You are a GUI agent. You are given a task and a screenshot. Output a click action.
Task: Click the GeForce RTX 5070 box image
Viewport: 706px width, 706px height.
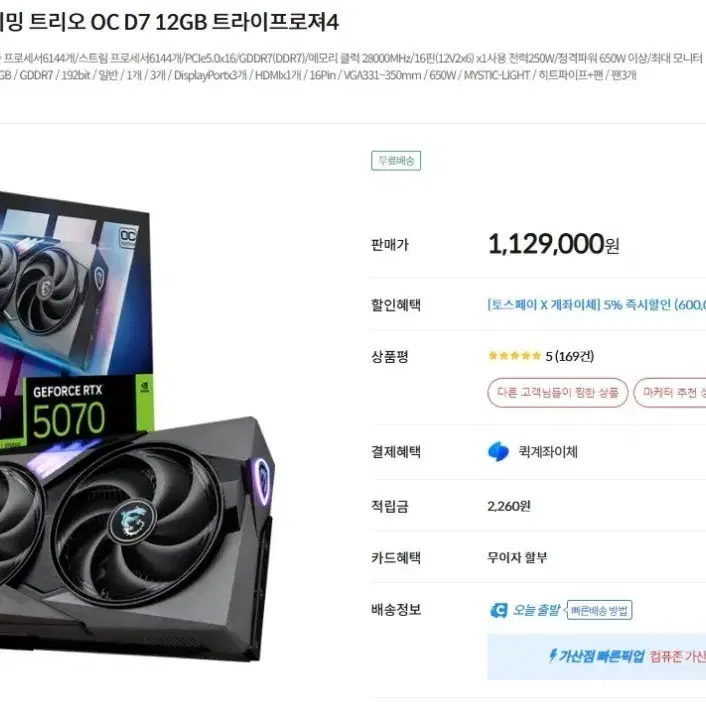(x=76, y=322)
